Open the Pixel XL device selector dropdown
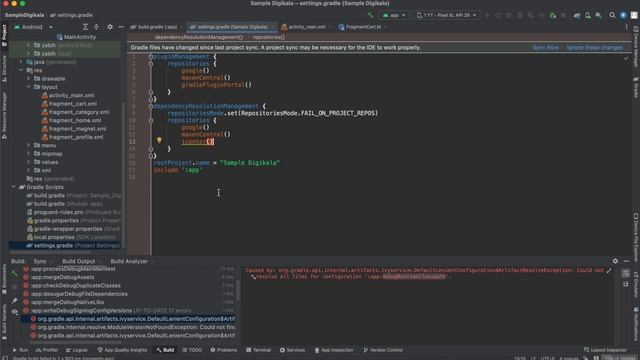Image resolution: width=640 pixels, height=360 pixels. pyautogui.click(x=446, y=15)
